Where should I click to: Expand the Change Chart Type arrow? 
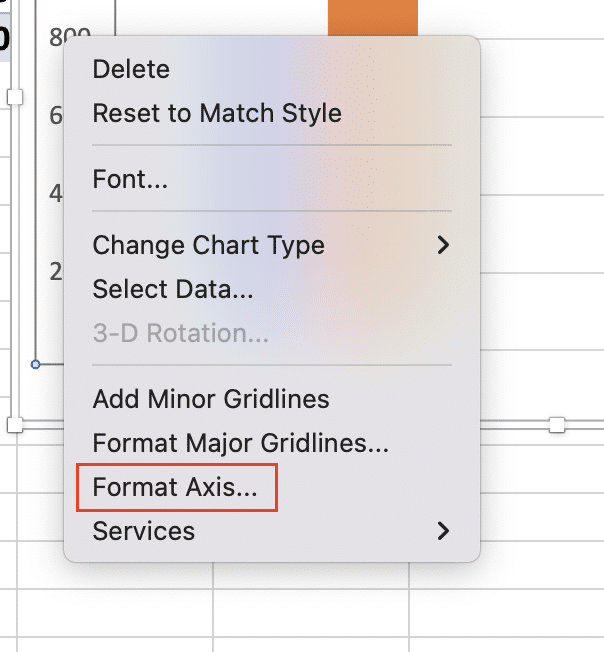pyautogui.click(x=444, y=245)
